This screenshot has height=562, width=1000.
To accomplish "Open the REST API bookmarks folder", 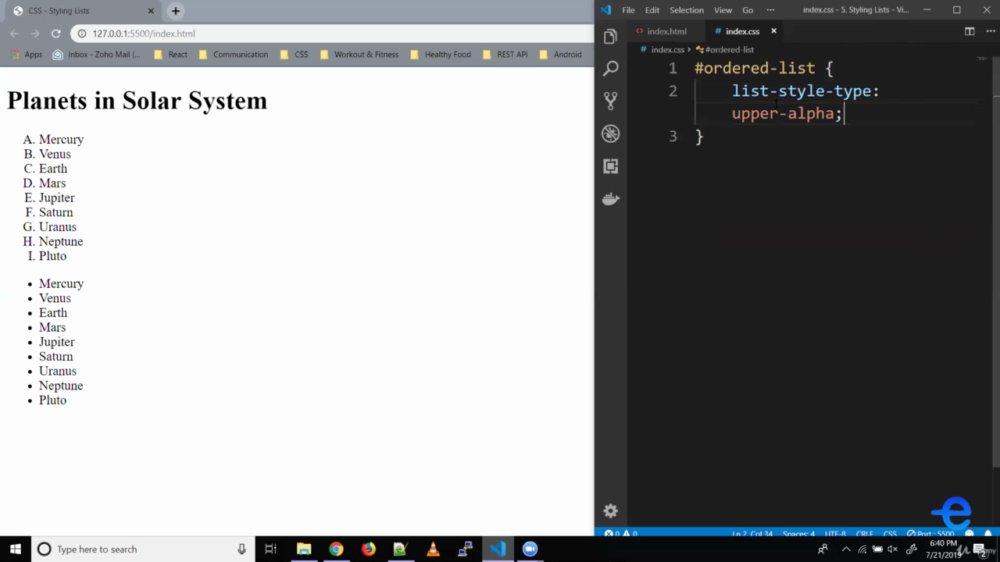I will coord(506,55).
